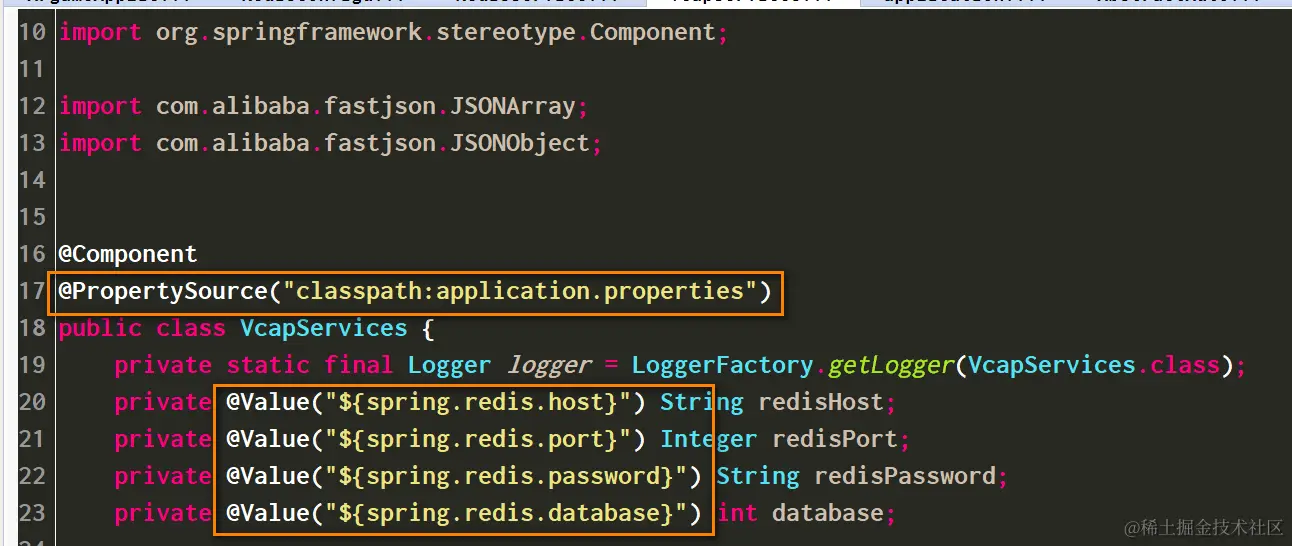Click the 'getLogger' method call
This screenshot has width=1292, height=546.
[x=890, y=366]
